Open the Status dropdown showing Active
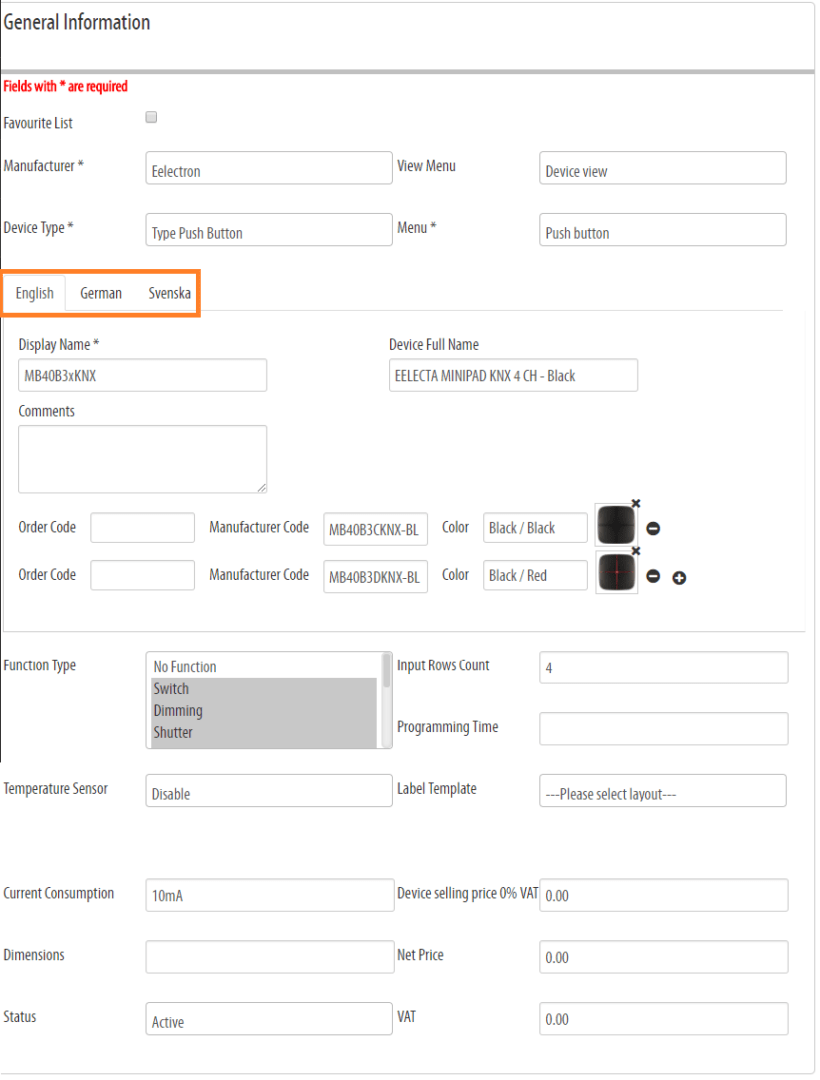Image resolution: width=820 pixels, height=1080 pixels. click(269, 1019)
